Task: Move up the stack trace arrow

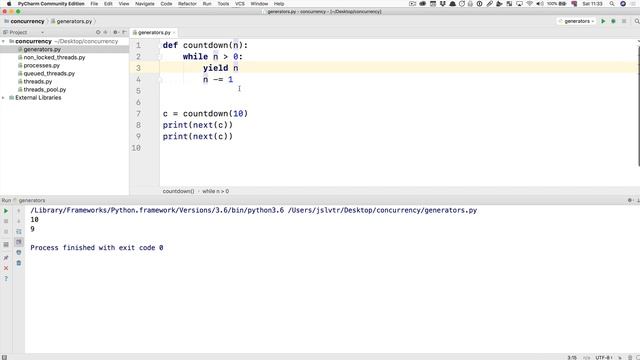Action: 19,211
